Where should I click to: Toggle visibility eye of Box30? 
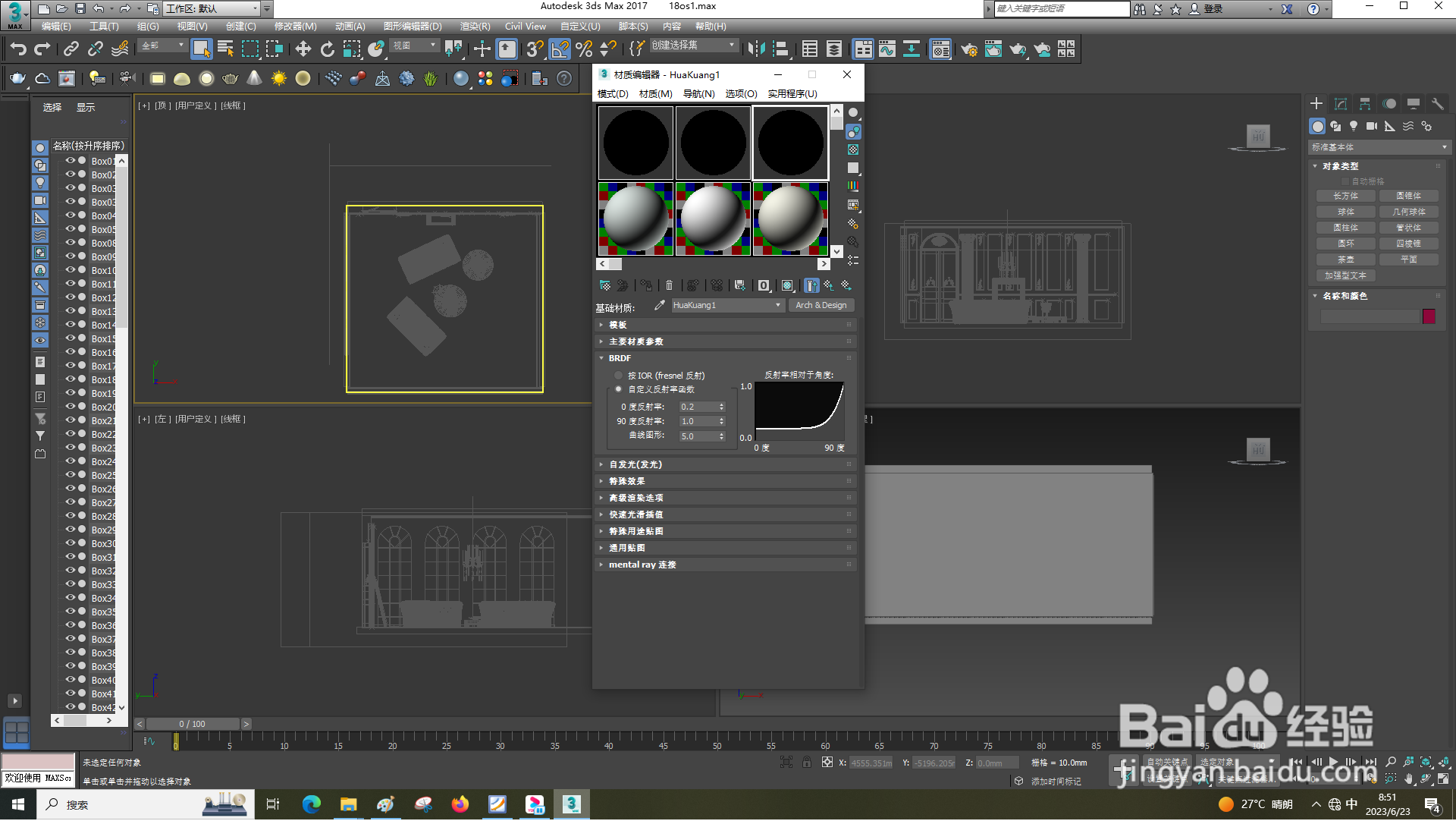coord(71,543)
